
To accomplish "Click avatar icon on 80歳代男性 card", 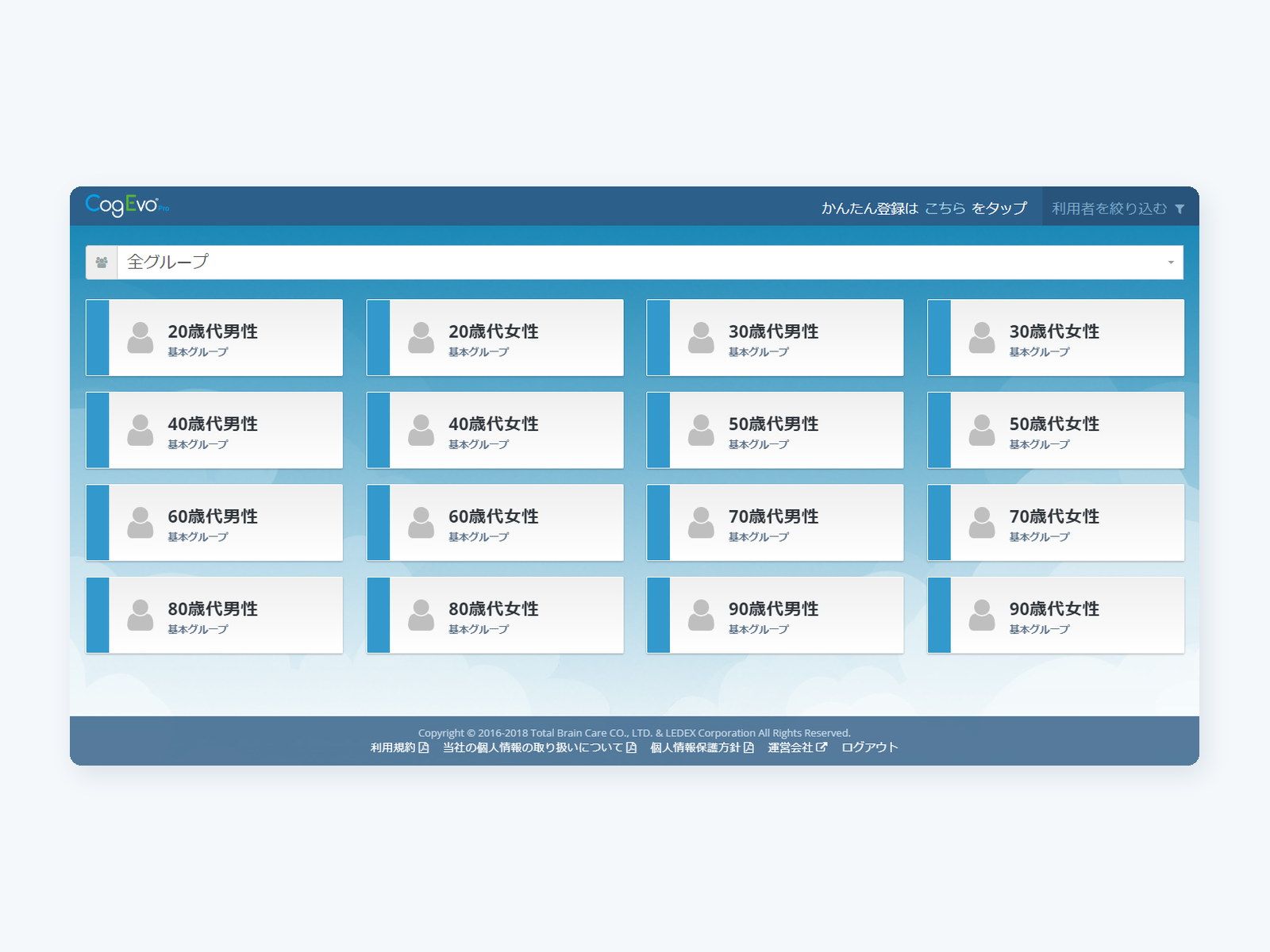I will [140, 616].
